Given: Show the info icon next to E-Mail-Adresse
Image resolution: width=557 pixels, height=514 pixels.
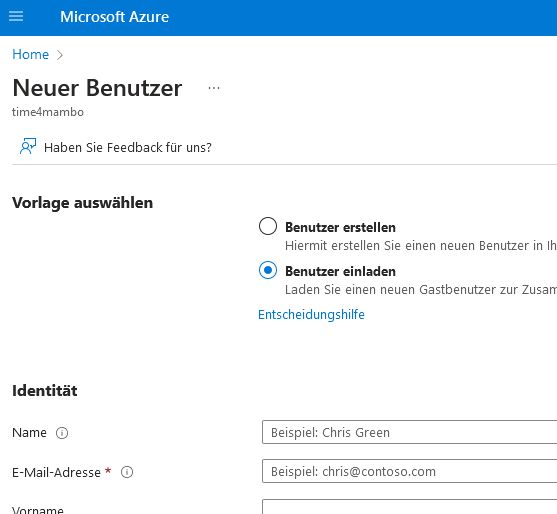Looking at the screenshot, I should pyautogui.click(x=127, y=472).
